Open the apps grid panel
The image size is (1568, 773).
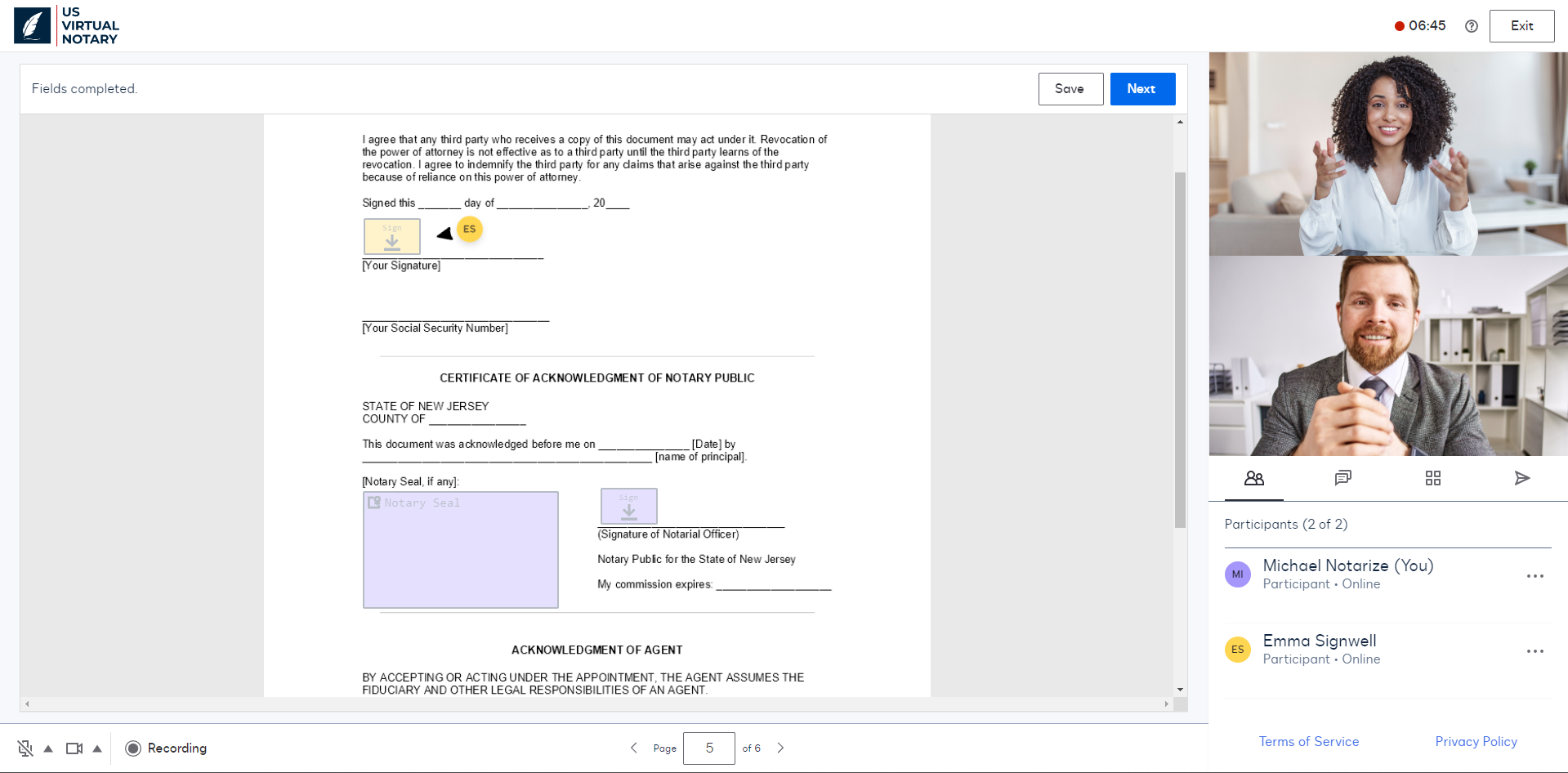point(1432,478)
